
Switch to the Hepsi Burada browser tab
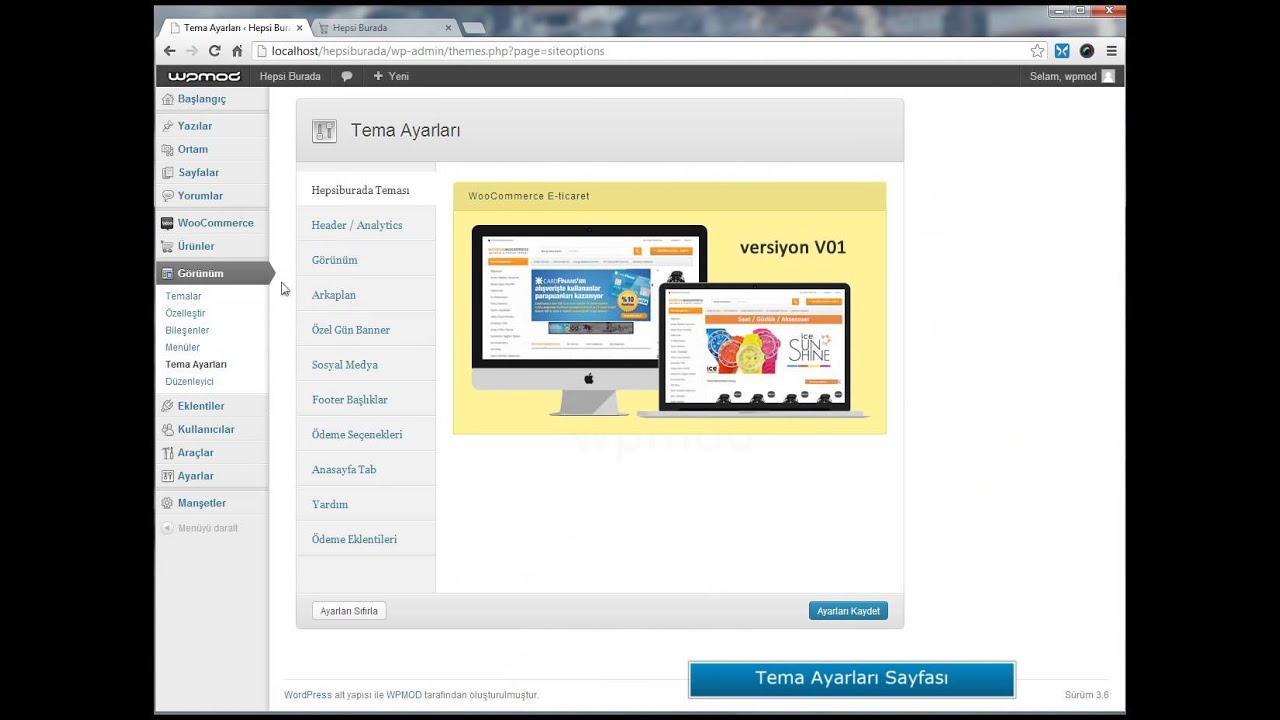[384, 28]
